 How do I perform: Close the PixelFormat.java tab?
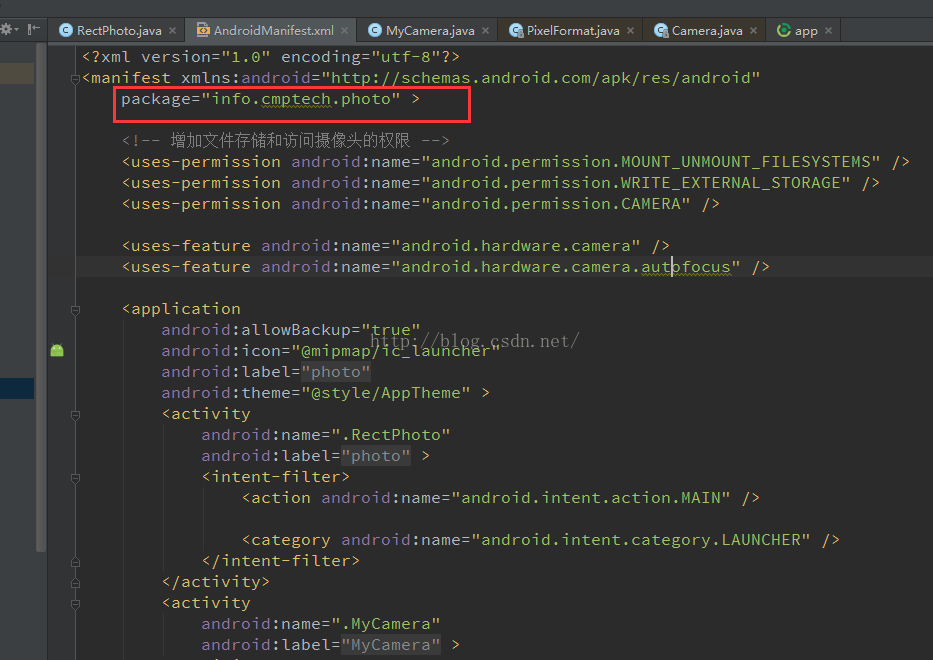click(x=631, y=31)
